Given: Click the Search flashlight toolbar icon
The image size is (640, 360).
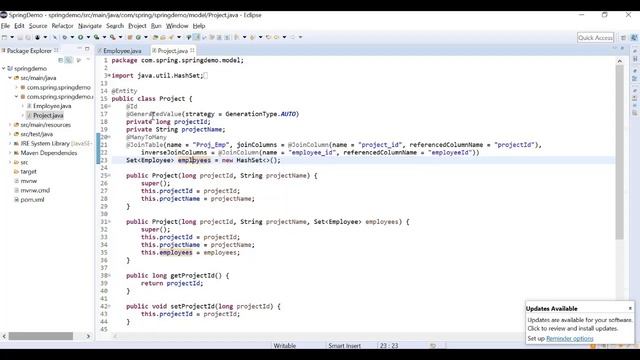Looking at the screenshot, I should pos(171,37).
